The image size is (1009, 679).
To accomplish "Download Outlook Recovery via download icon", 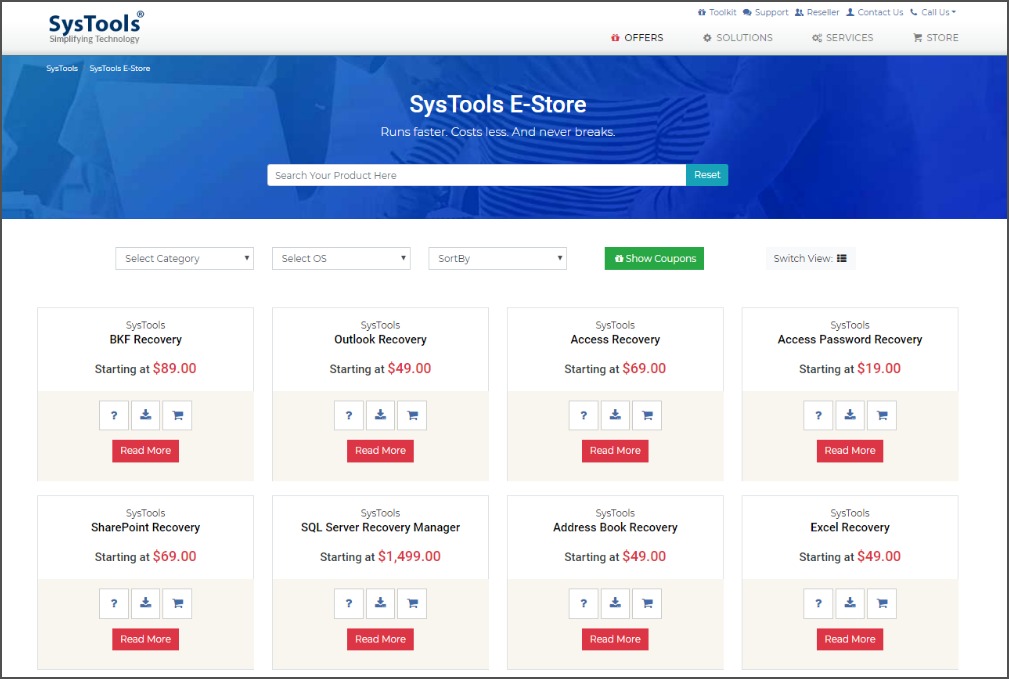I will pos(380,415).
